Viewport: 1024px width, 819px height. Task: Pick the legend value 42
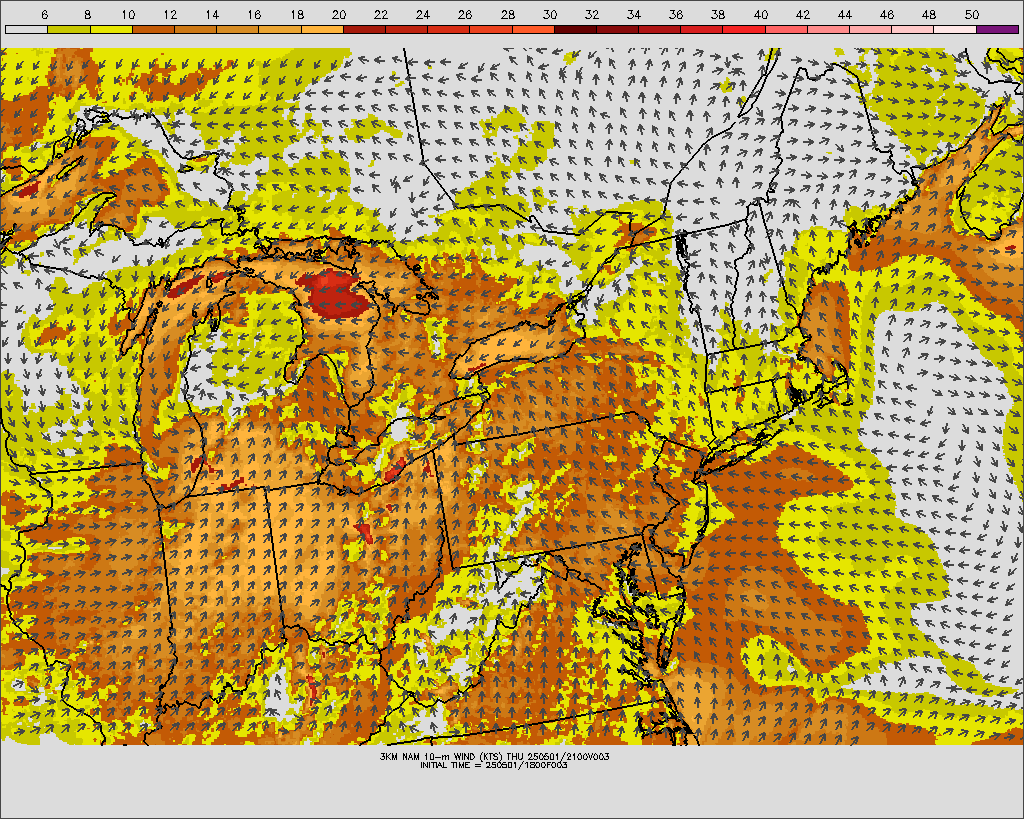coord(803,14)
